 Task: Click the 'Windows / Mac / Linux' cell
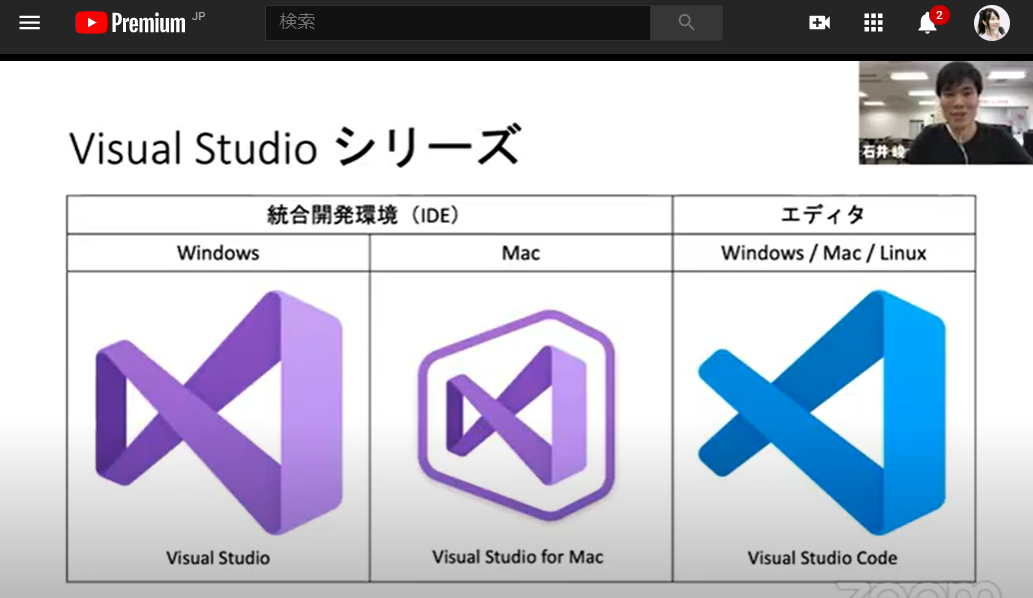click(x=824, y=253)
